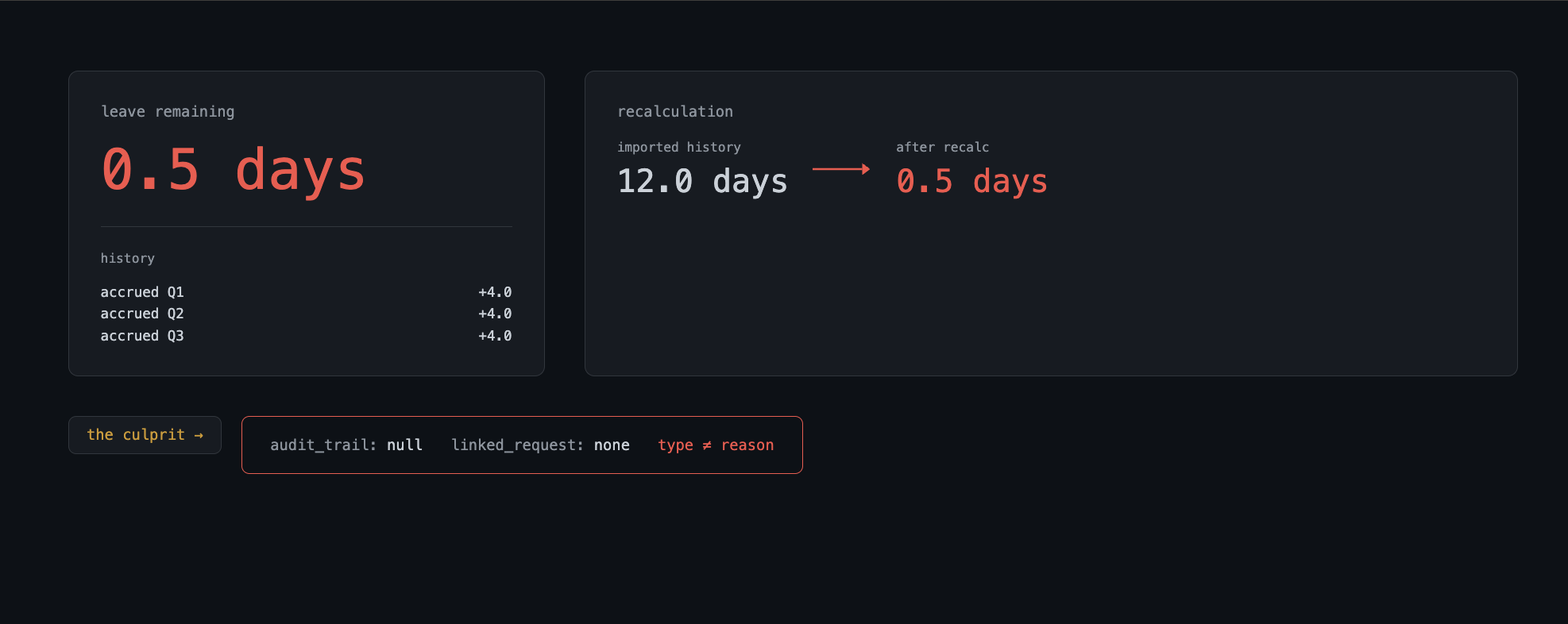
Task: Click the 'accrued Q2' history row
Action: pyautogui.click(x=307, y=314)
